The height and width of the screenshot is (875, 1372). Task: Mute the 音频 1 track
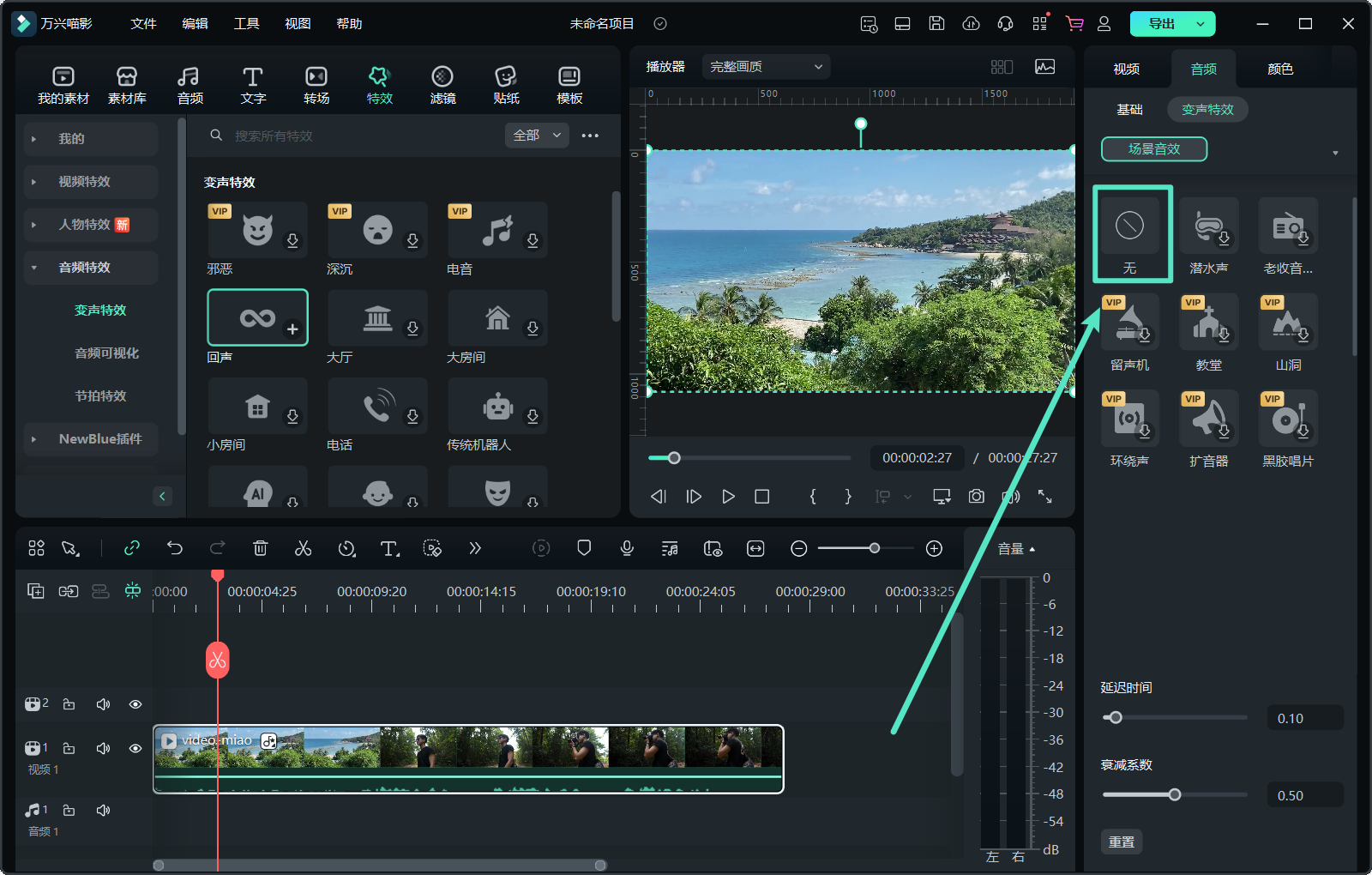103,810
